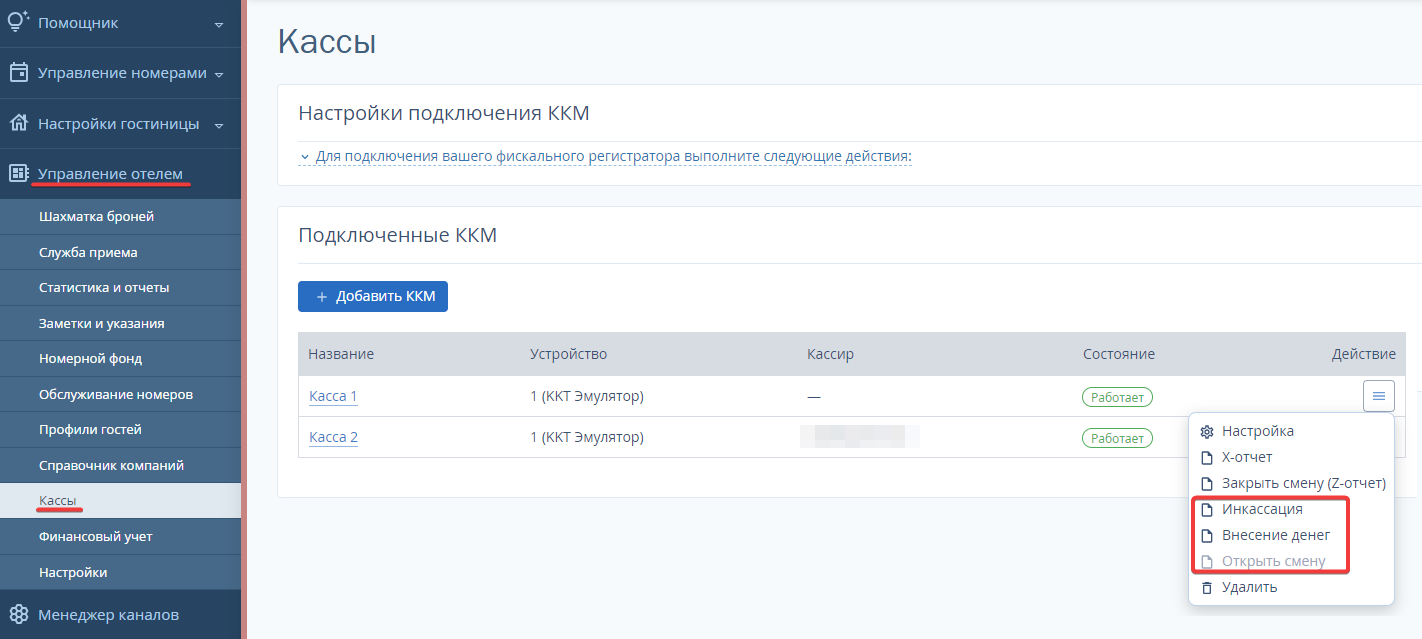Click the Работает status of Касса 1

(x=1117, y=397)
